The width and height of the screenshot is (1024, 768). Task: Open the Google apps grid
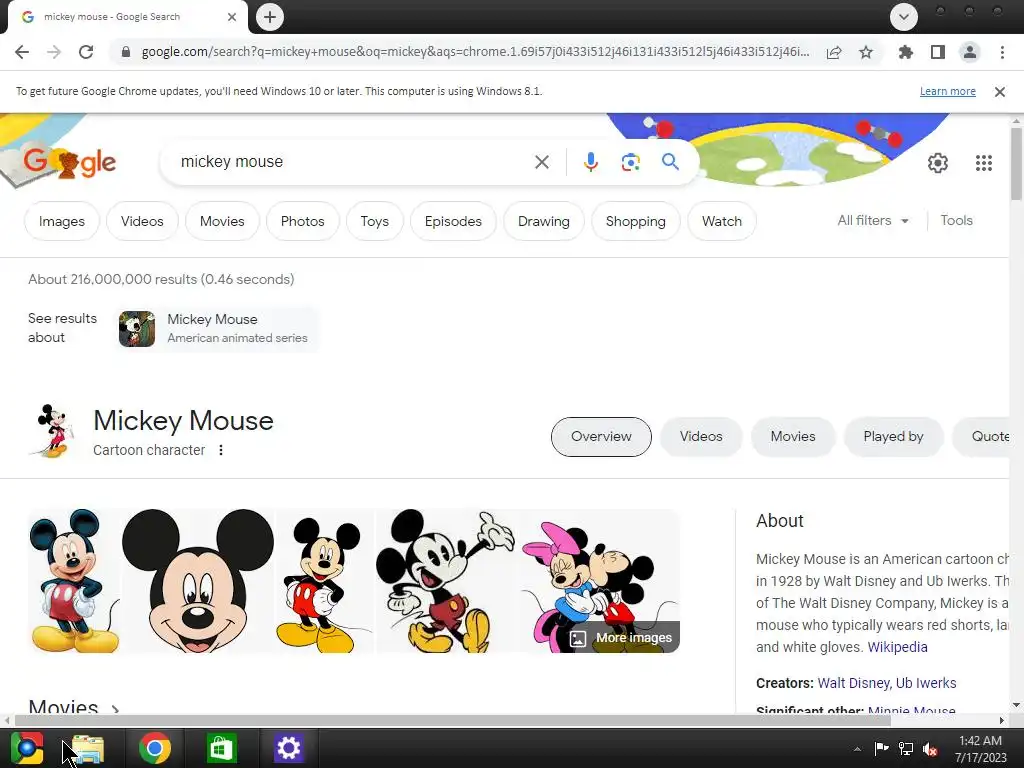click(x=984, y=163)
